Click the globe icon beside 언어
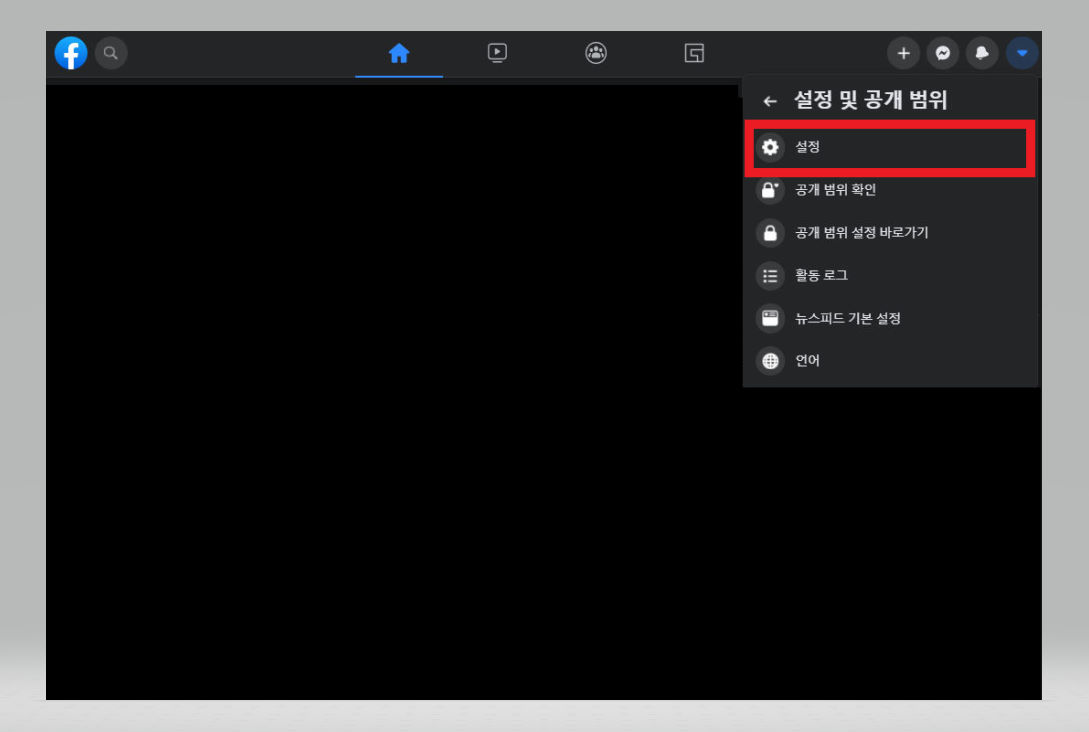The image size is (1089, 732). tap(770, 361)
